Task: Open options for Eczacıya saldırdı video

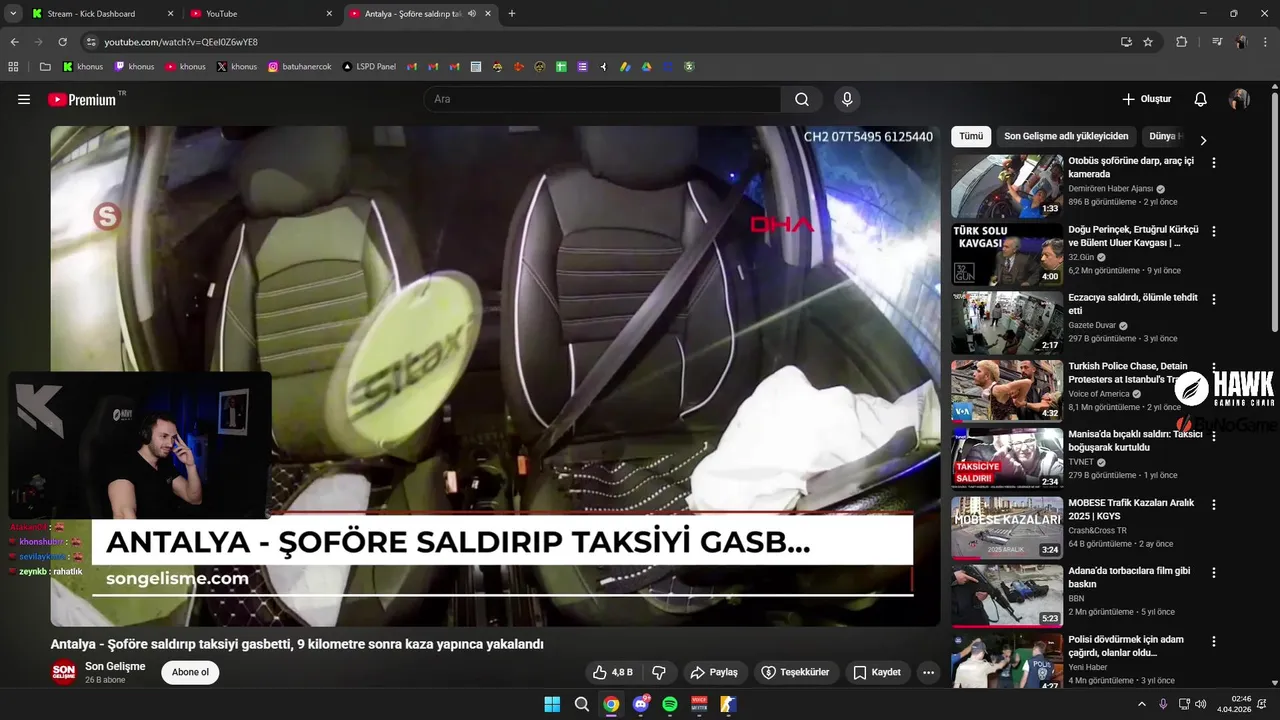Action: [1214, 299]
